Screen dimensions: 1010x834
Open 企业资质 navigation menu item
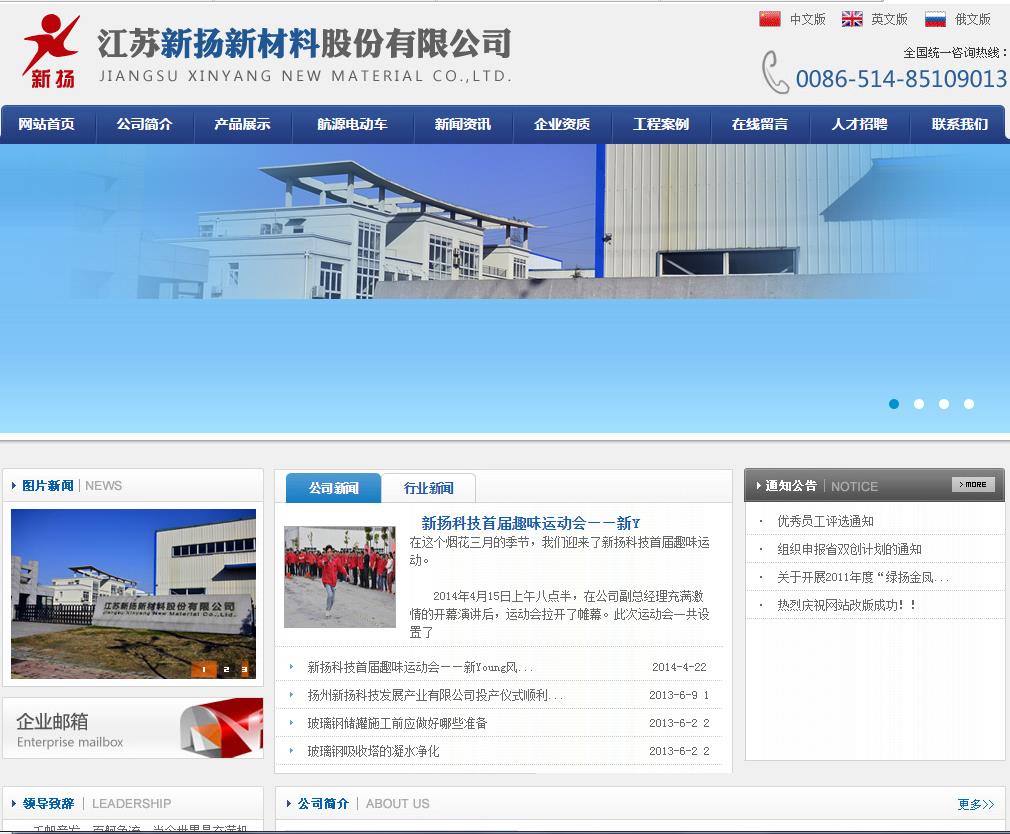(562, 124)
